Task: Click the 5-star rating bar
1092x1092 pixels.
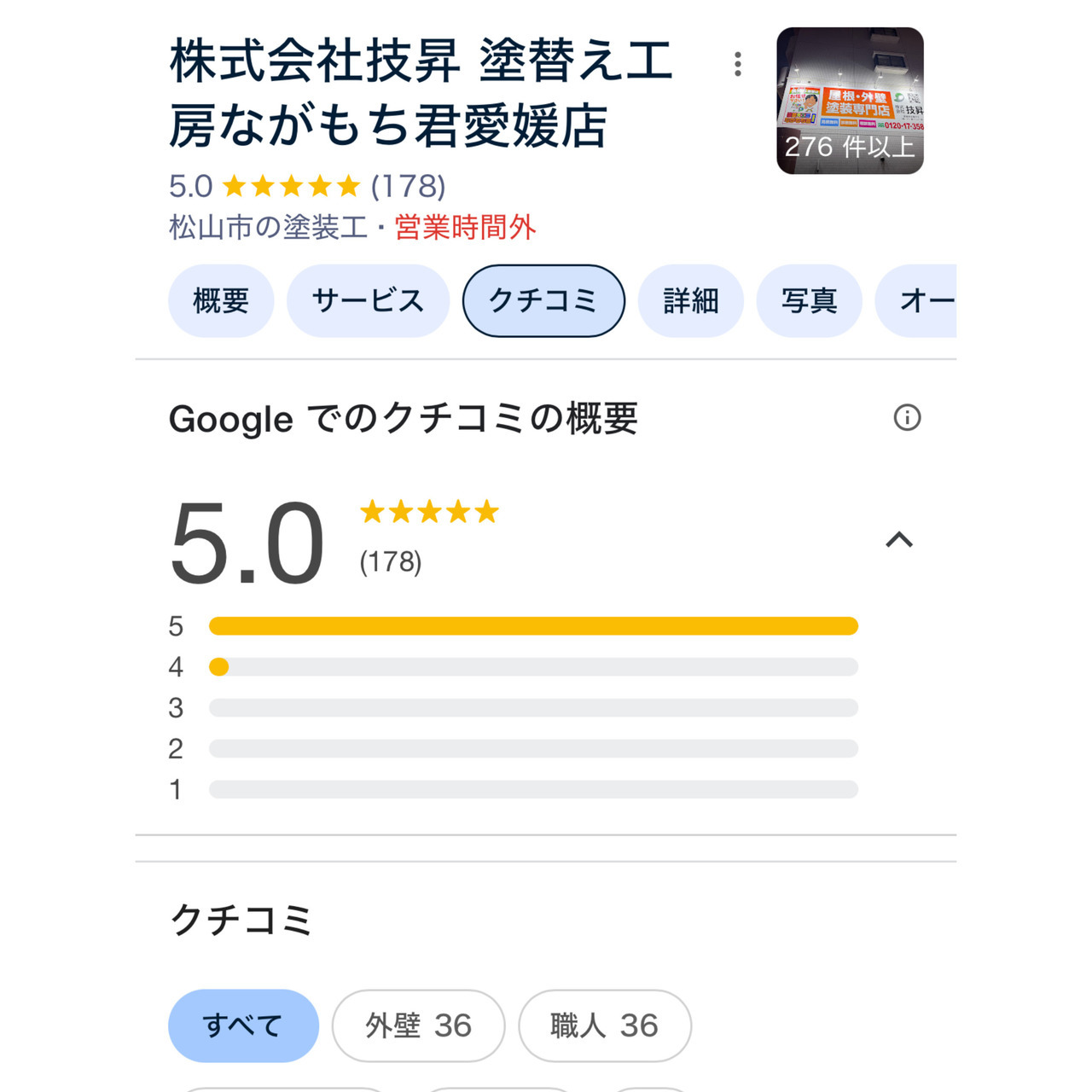Action: coord(533,626)
